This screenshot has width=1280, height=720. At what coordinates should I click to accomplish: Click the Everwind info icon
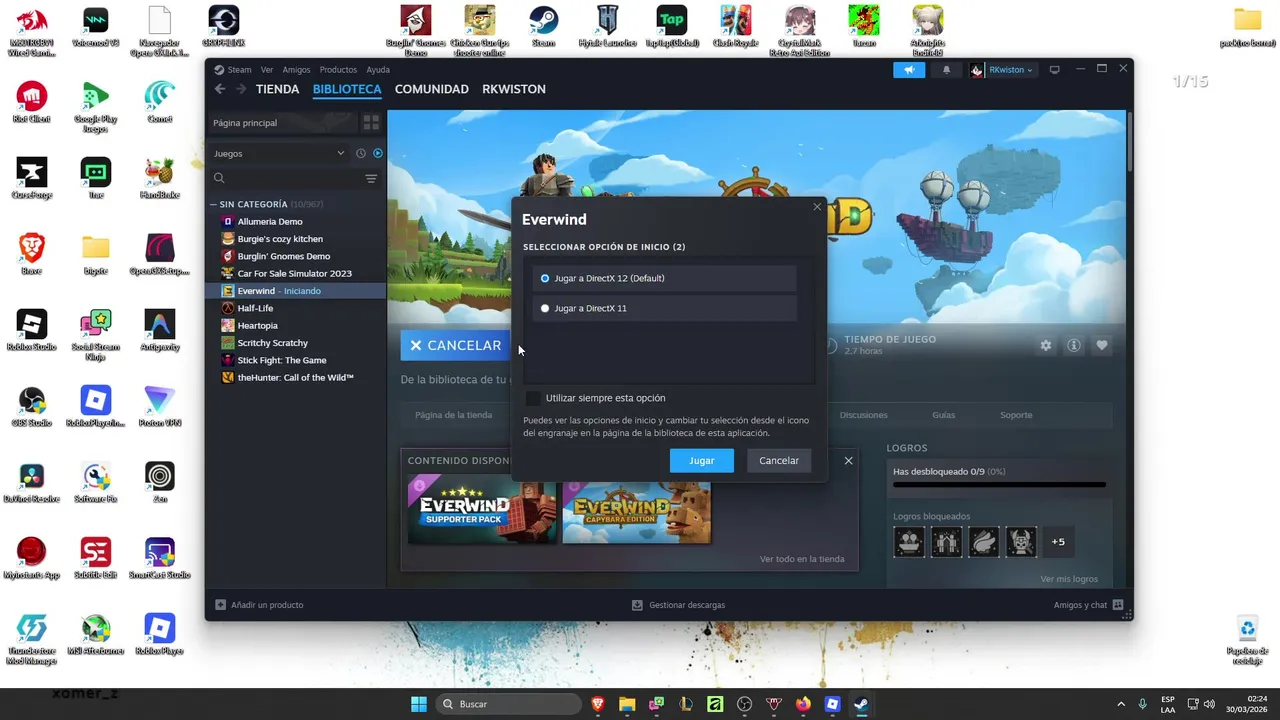(x=1074, y=345)
